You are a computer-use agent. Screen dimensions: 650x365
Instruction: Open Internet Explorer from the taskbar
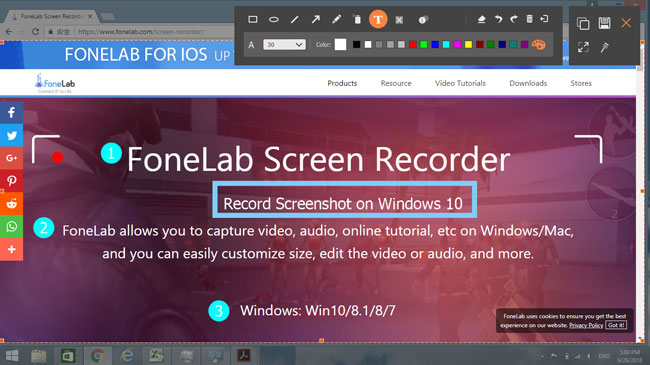[x=127, y=356]
